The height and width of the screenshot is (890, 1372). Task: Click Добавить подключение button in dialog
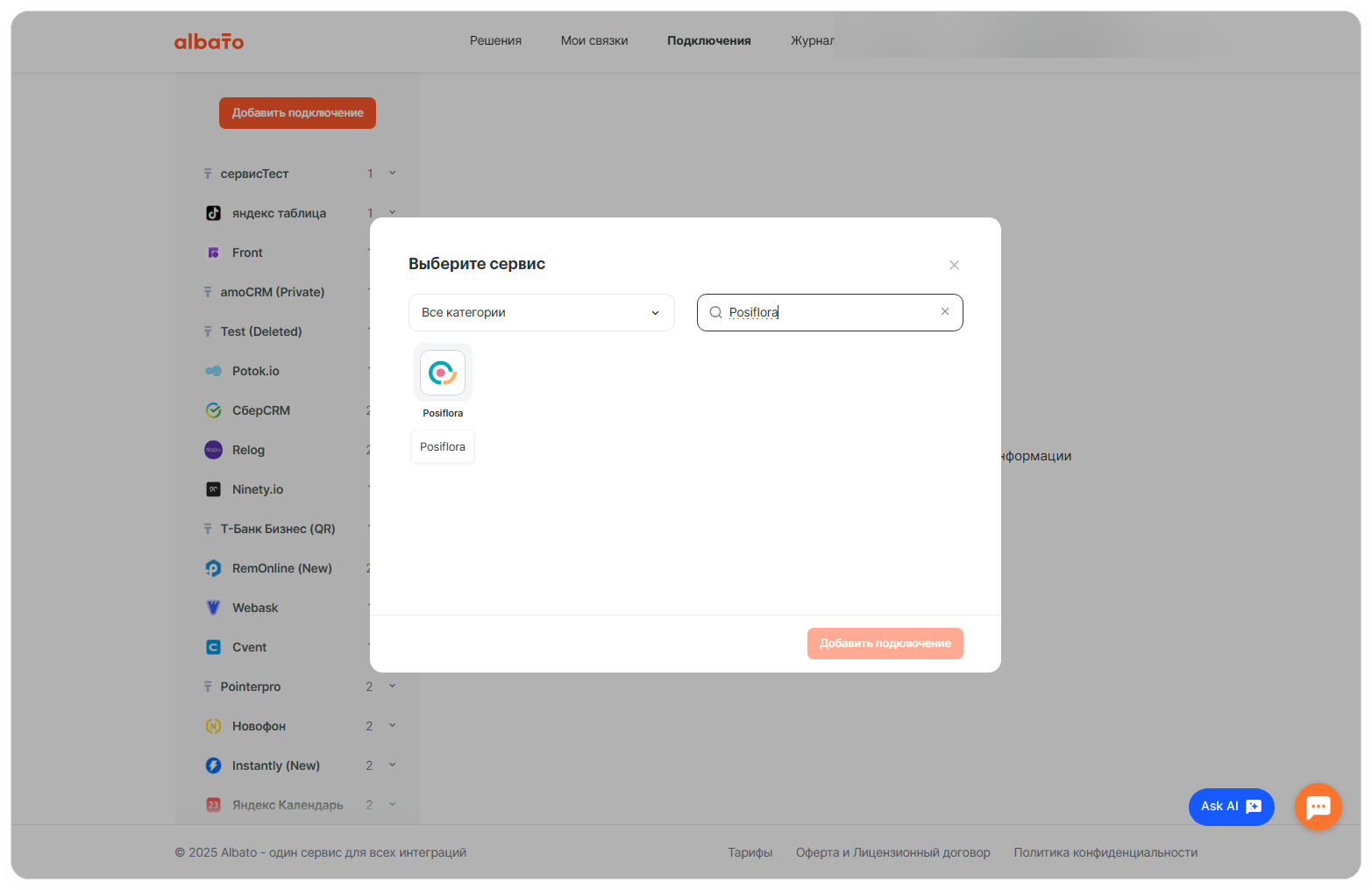click(x=885, y=644)
